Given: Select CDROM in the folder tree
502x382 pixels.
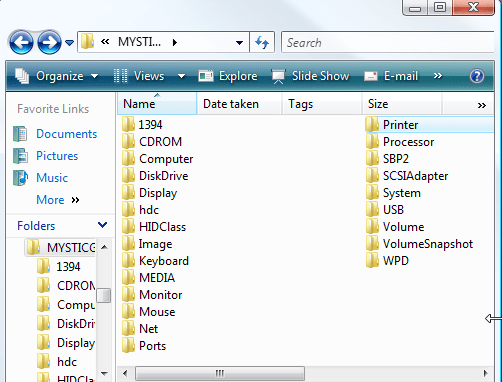Looking at the screenshot, I should (66, 286).
